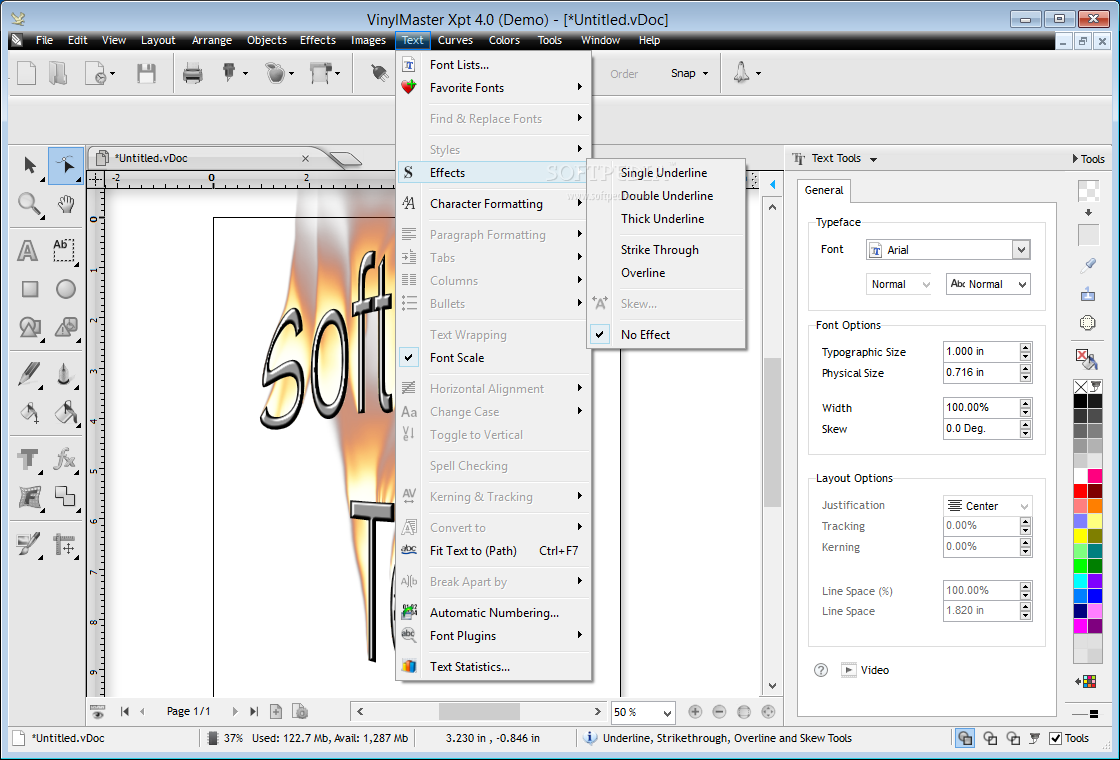
Task: Select the Node Edit tool
Action: click(x=66, y=166)
